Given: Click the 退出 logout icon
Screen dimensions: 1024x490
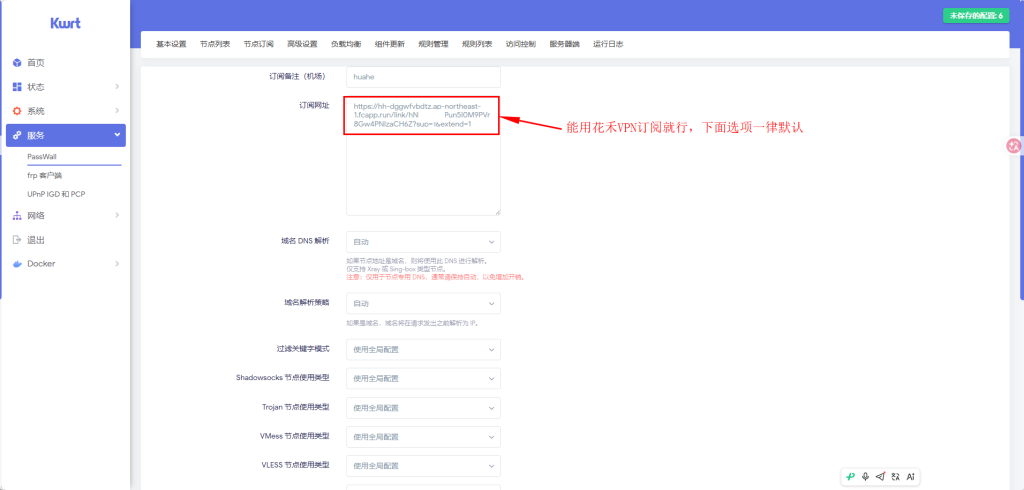Looking at the screenshot, I should [17, 240].
